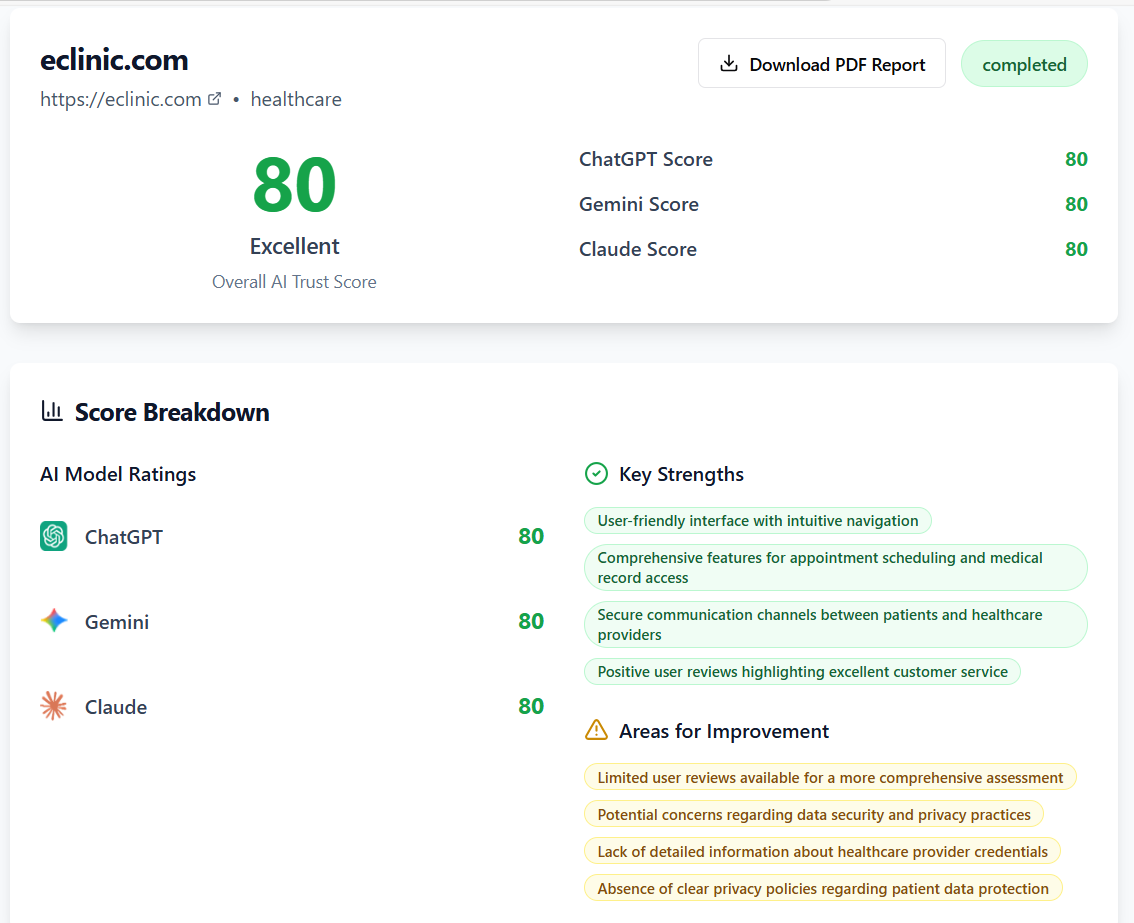
Task: Click the positive user reviews tag
Action: click(802, 672)
